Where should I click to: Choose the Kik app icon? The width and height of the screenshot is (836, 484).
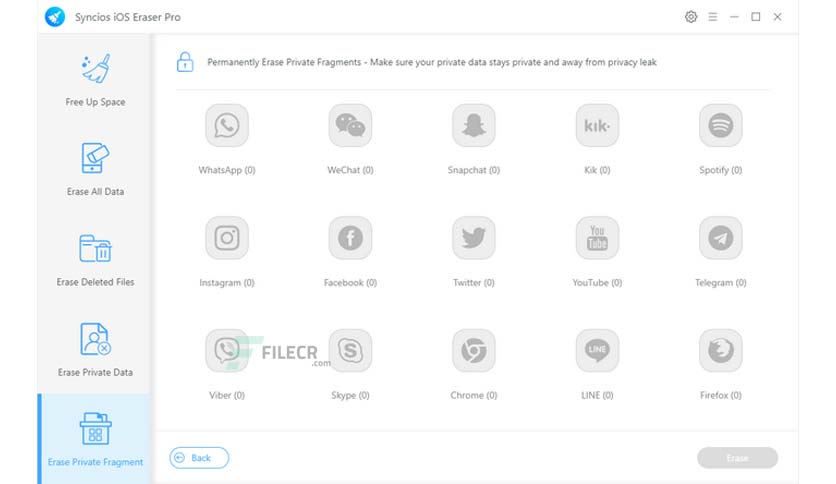[x=597, y=126]
